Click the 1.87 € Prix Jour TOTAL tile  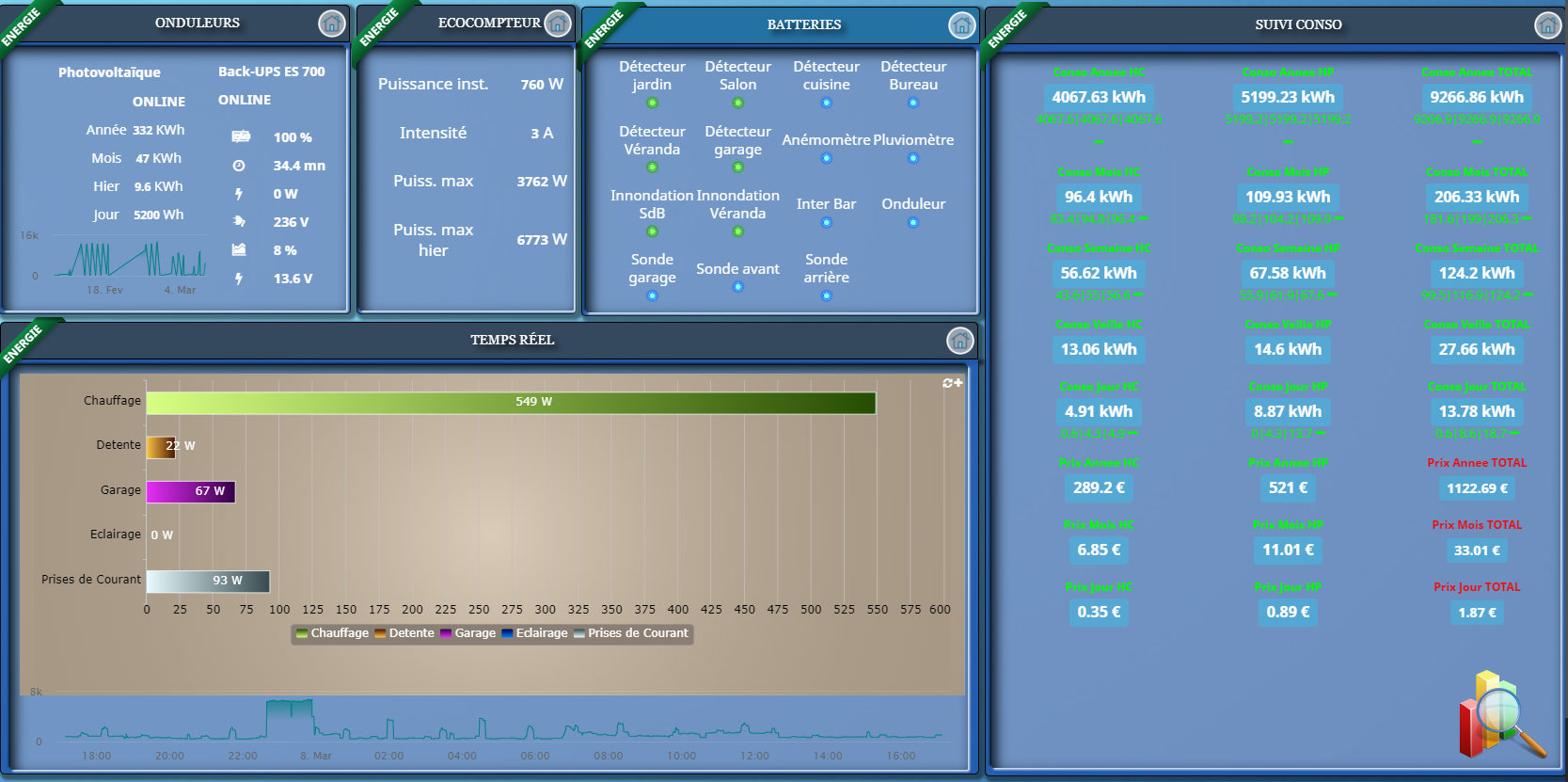1477,613
